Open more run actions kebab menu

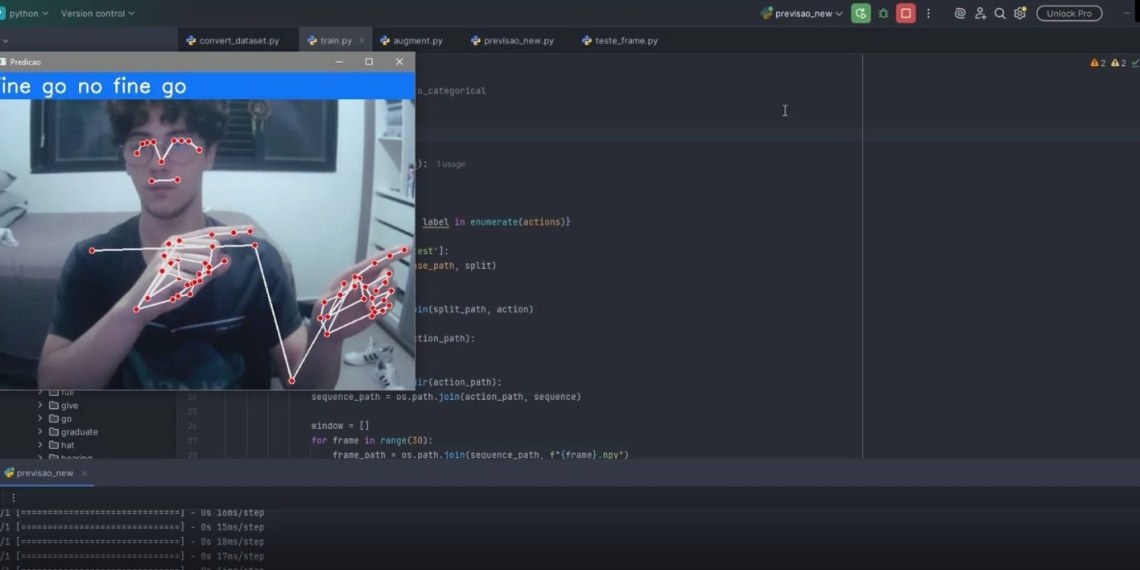pos(928,13)
